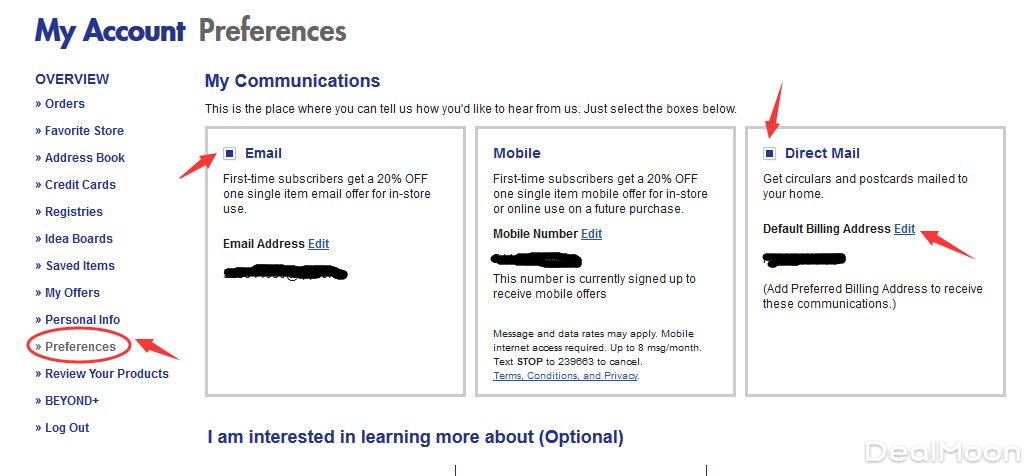Select Credit Cards in the sidebar
The width and height of the screenshot is (1035, 476).
click(80, 185)
